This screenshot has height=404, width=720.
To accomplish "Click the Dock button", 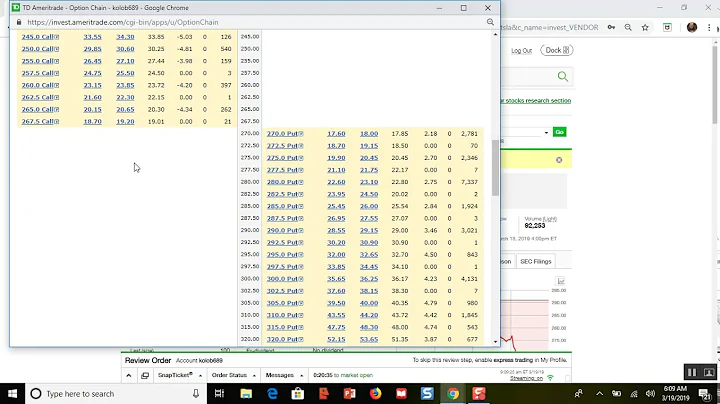I will tap(557, 50).
